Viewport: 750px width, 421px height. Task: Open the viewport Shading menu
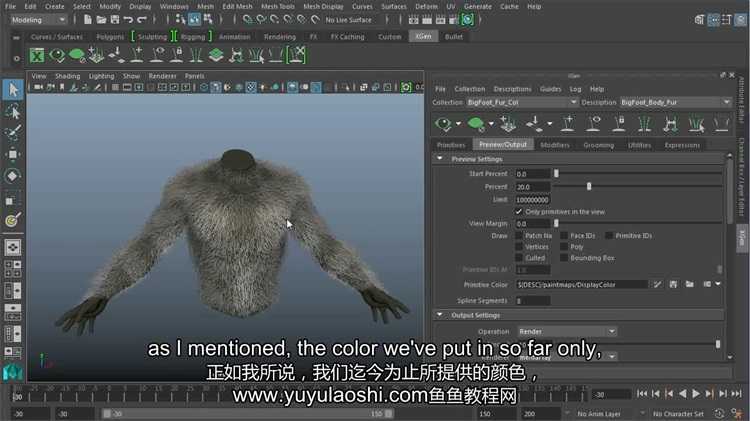(67, 76)
